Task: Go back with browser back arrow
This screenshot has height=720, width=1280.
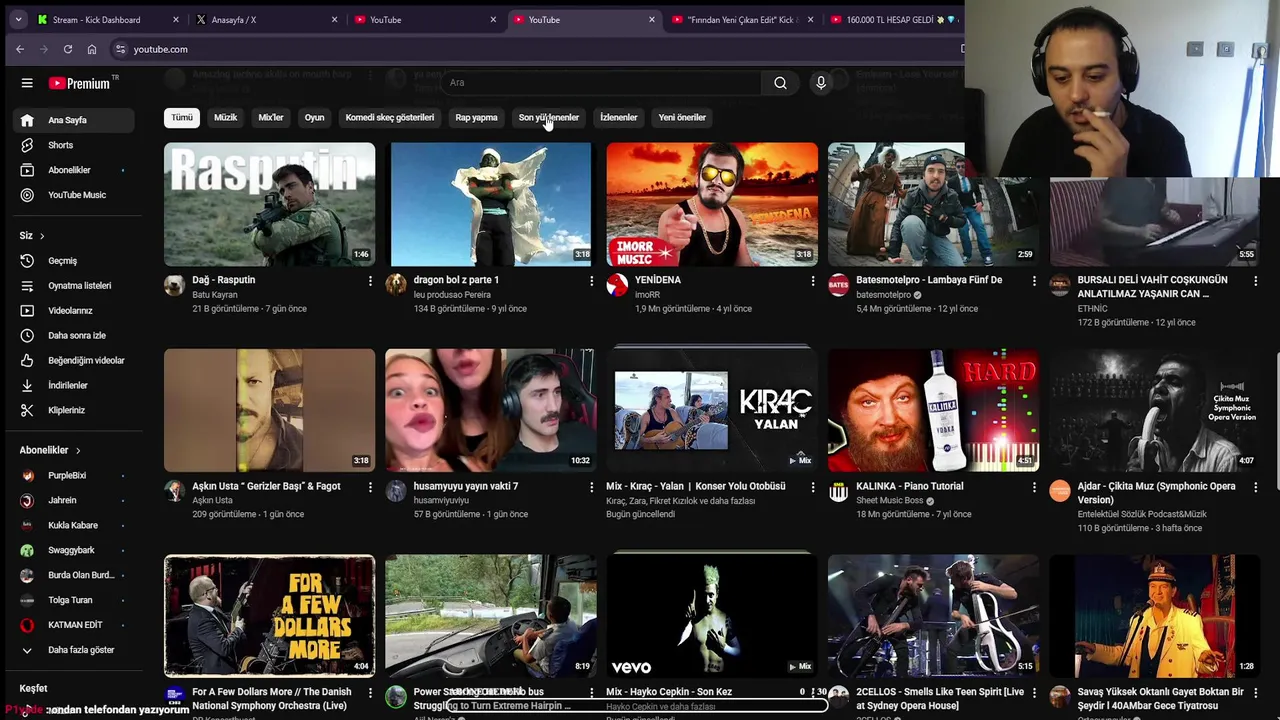Action: (x=20, y=49)
